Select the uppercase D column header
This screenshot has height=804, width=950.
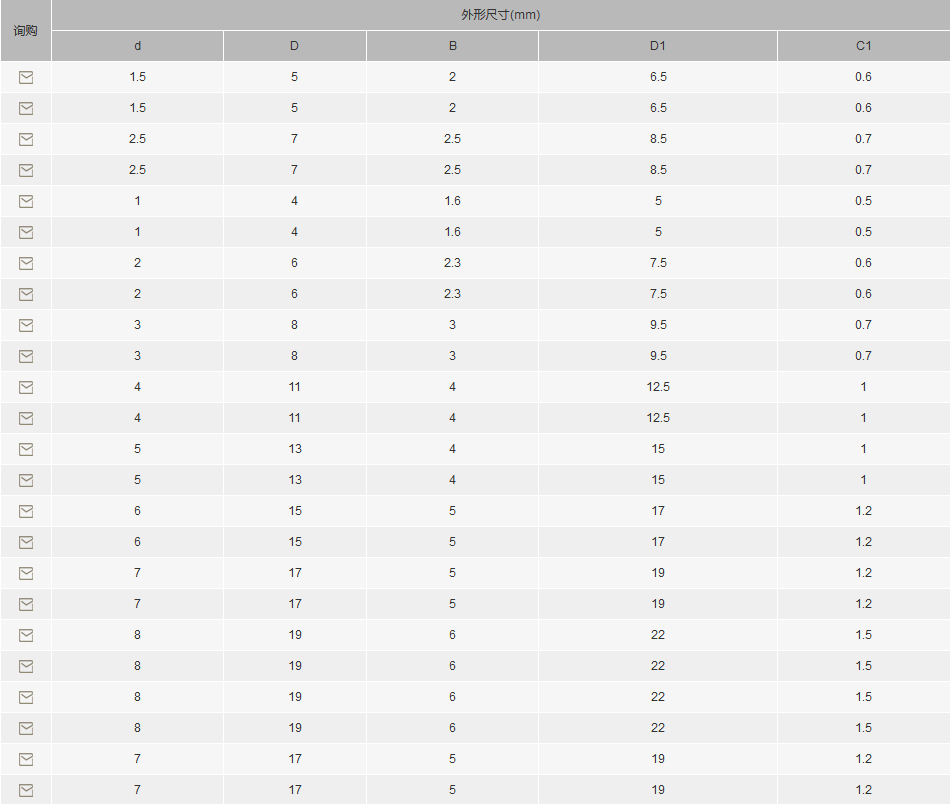coord(294,46)
